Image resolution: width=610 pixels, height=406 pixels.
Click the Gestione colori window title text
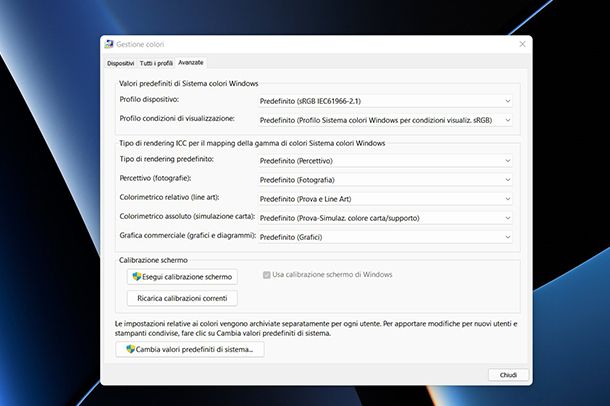[140, 44]
